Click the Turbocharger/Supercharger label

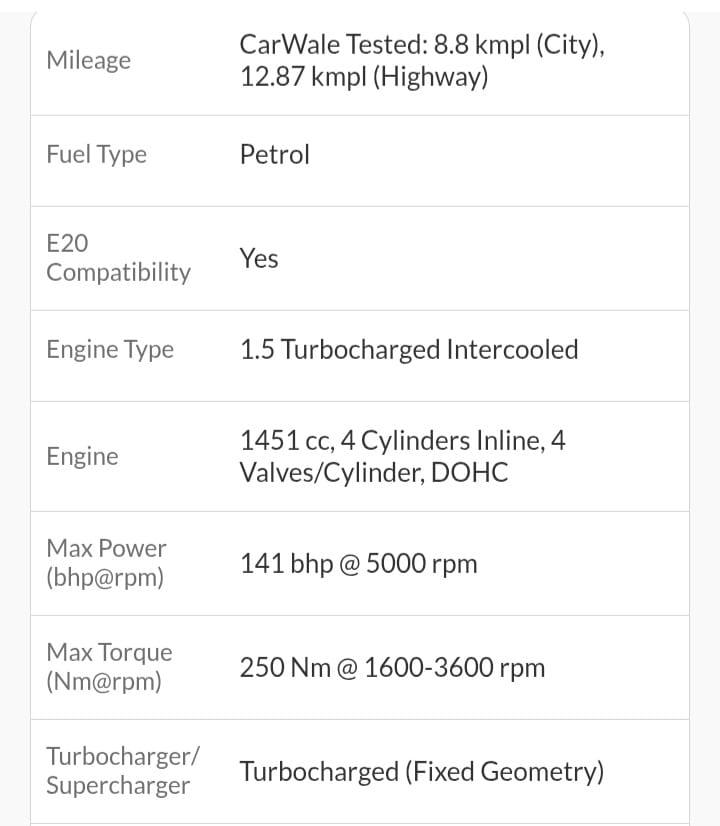(x=122, y=770)
